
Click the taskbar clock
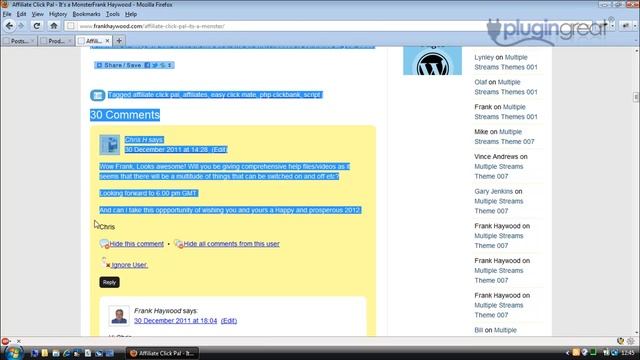click(x=628, y=353)
